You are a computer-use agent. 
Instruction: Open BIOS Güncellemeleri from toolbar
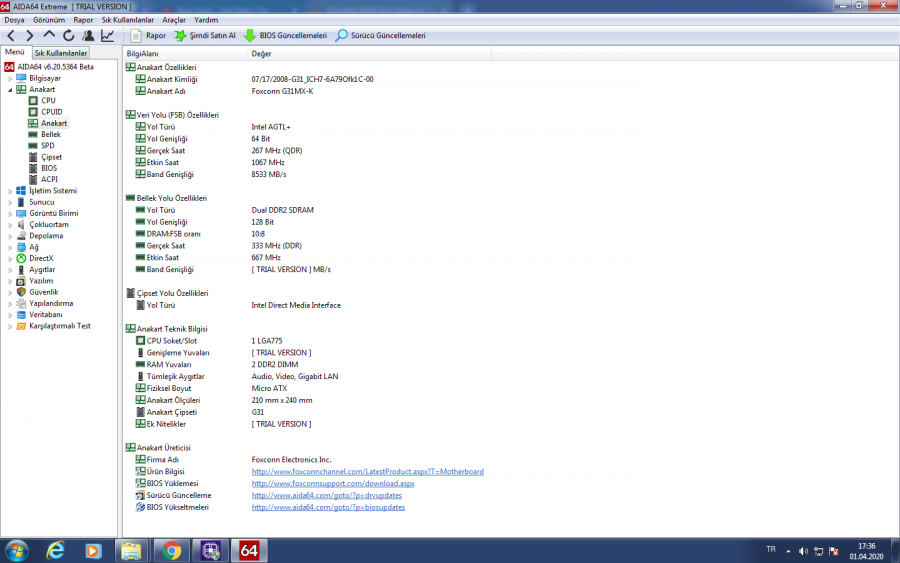(x=285, y=36)
